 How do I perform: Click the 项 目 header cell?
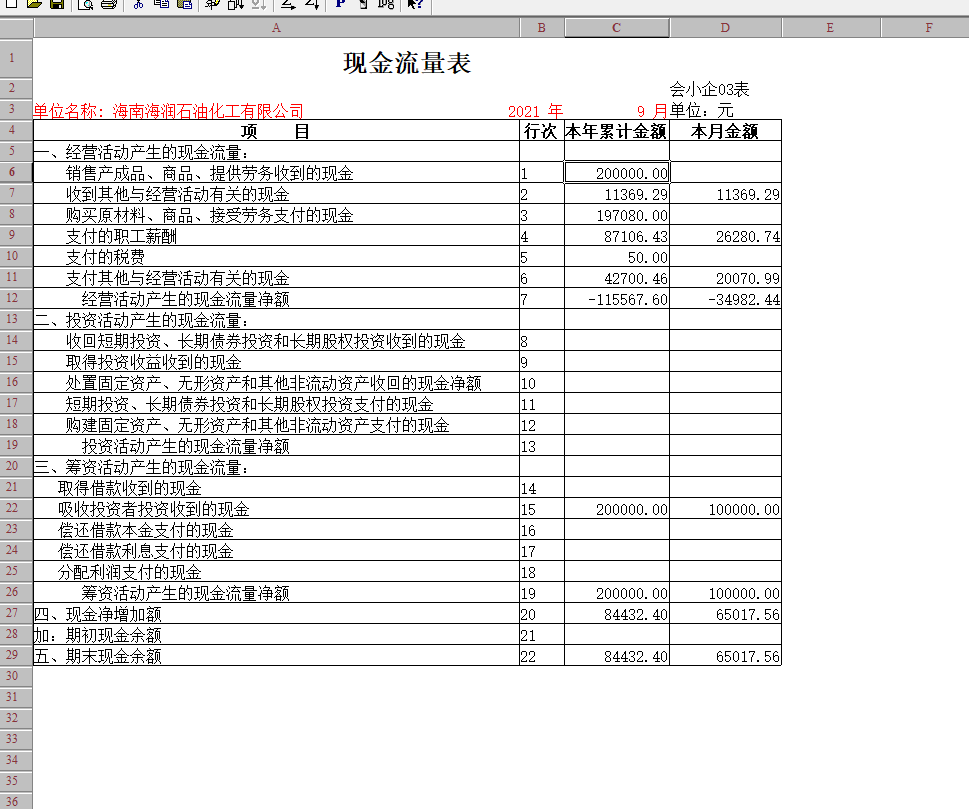point(276,131)
